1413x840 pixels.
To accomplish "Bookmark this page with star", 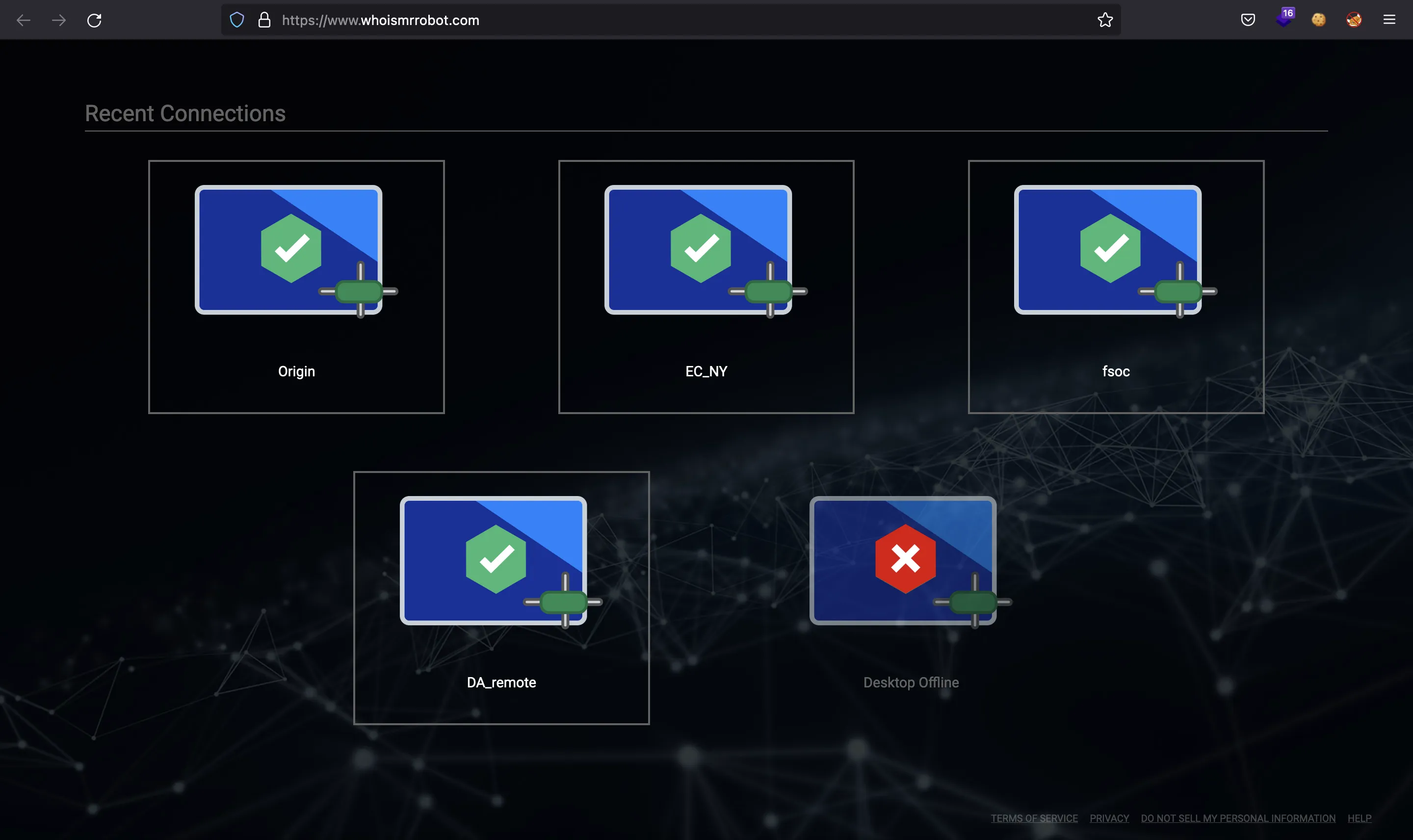I will pyautogui.click(x=1104, y=21).
